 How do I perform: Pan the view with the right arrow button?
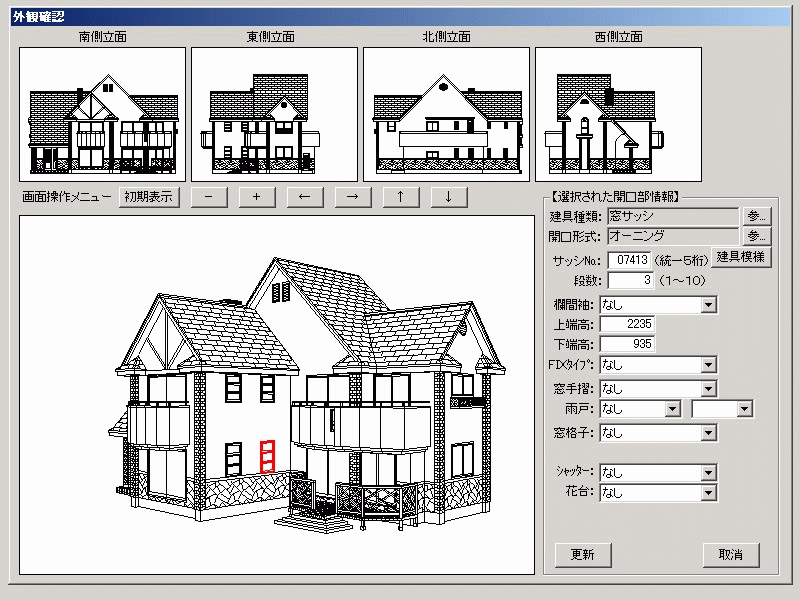click(352, 196)
